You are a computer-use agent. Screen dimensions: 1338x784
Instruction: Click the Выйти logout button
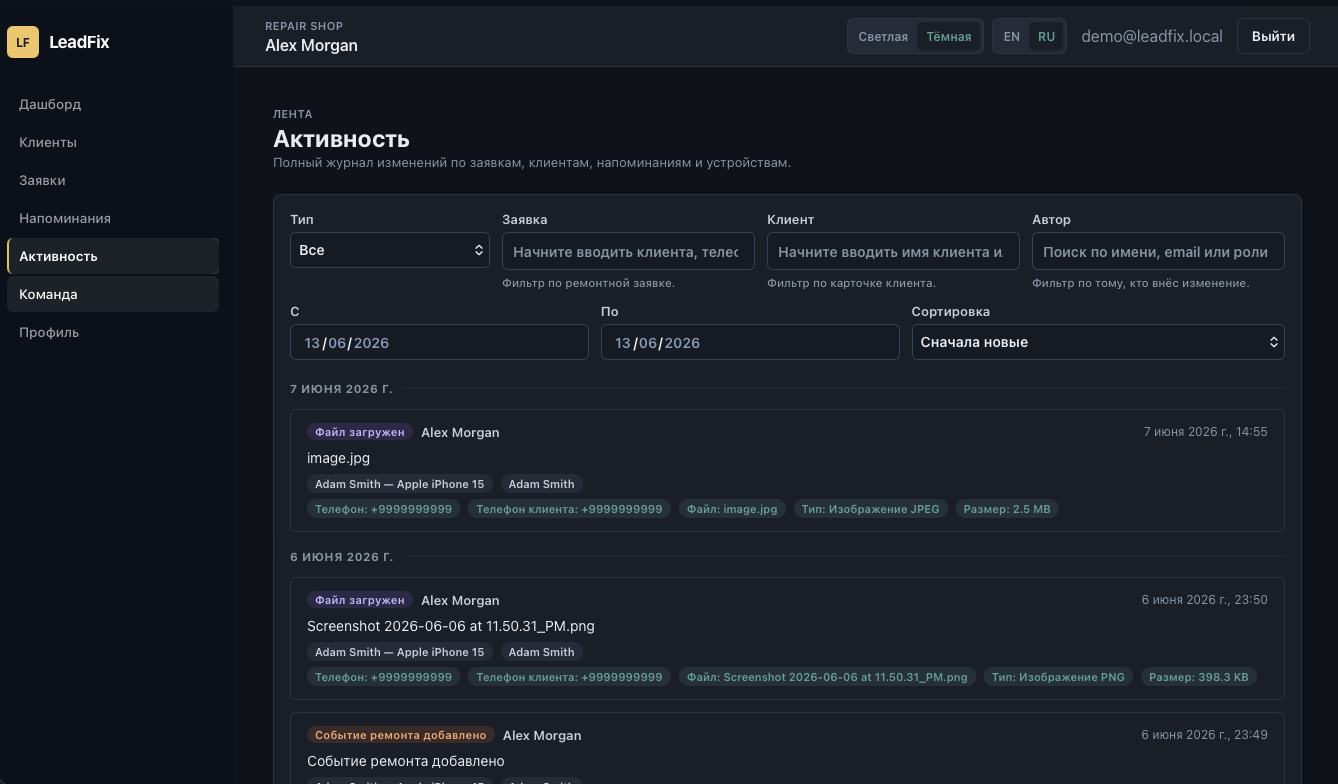[x=1273, y=36]
